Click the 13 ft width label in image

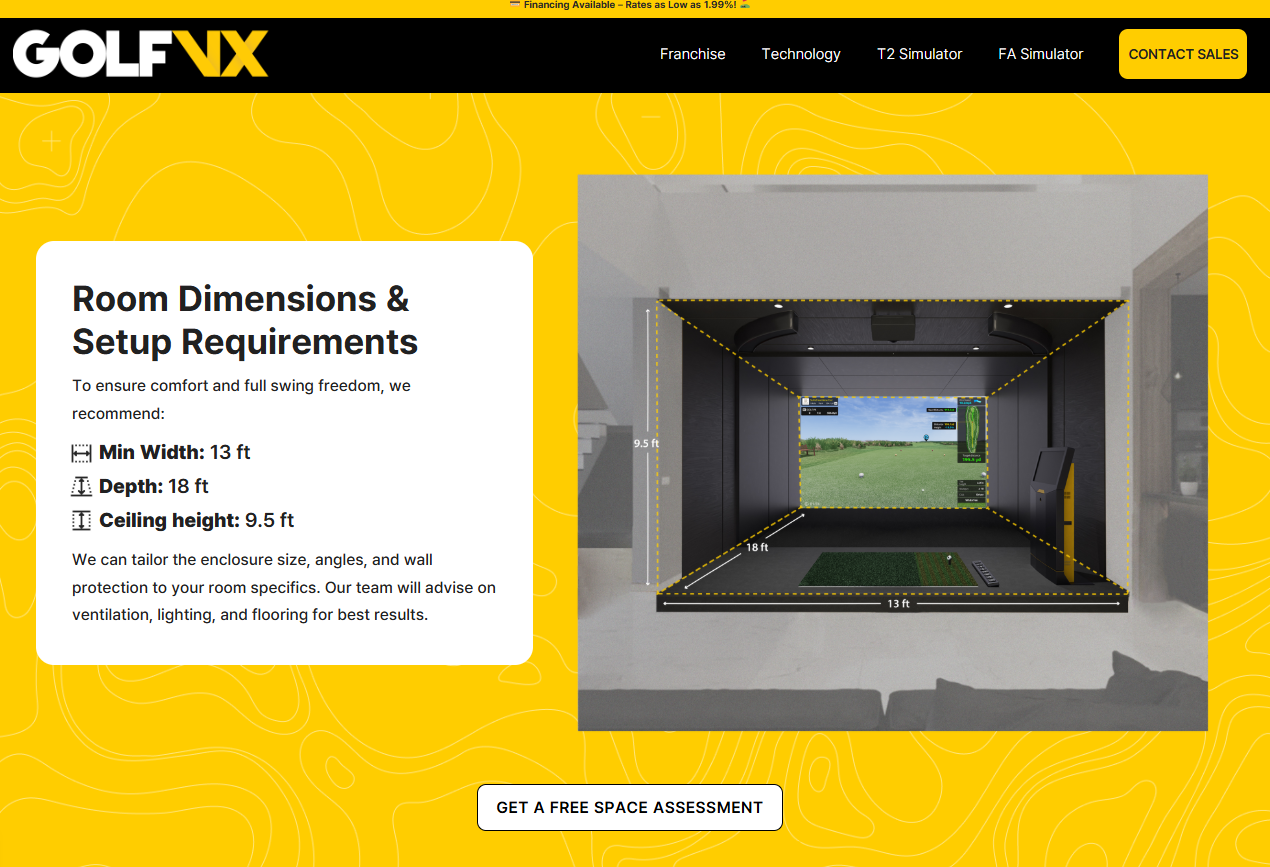[x=898, y=604]
